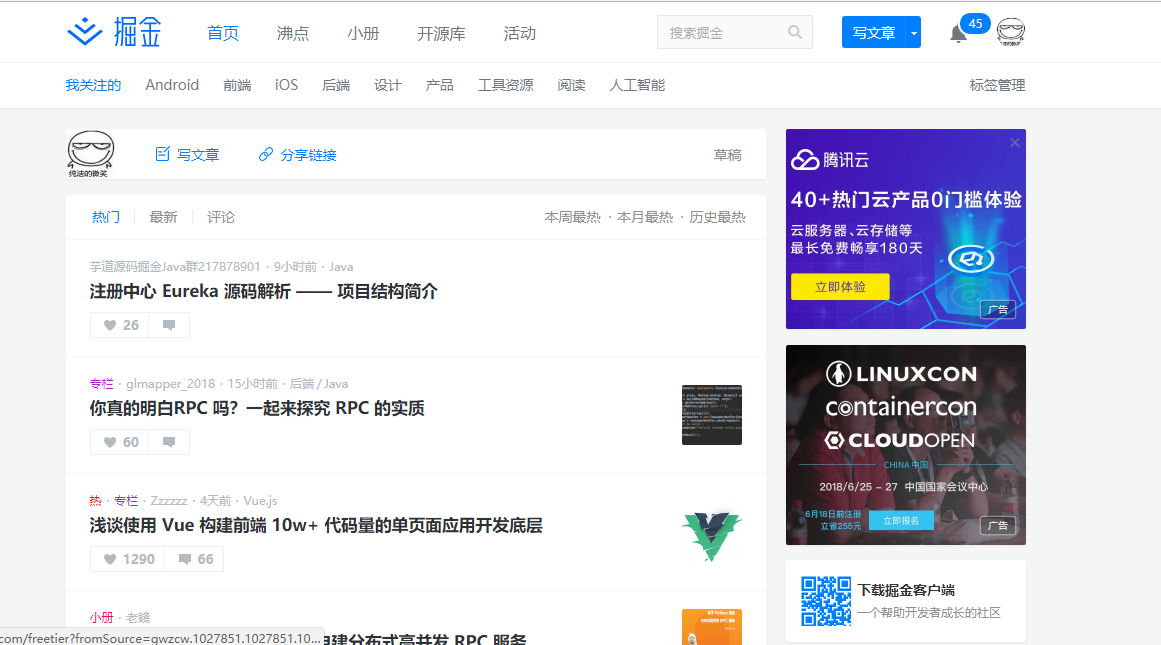Click 立即报名 on LinuxCon ad
This screenshot has height=645, width=1161.
pyautogui.click(x=901, y=521)
